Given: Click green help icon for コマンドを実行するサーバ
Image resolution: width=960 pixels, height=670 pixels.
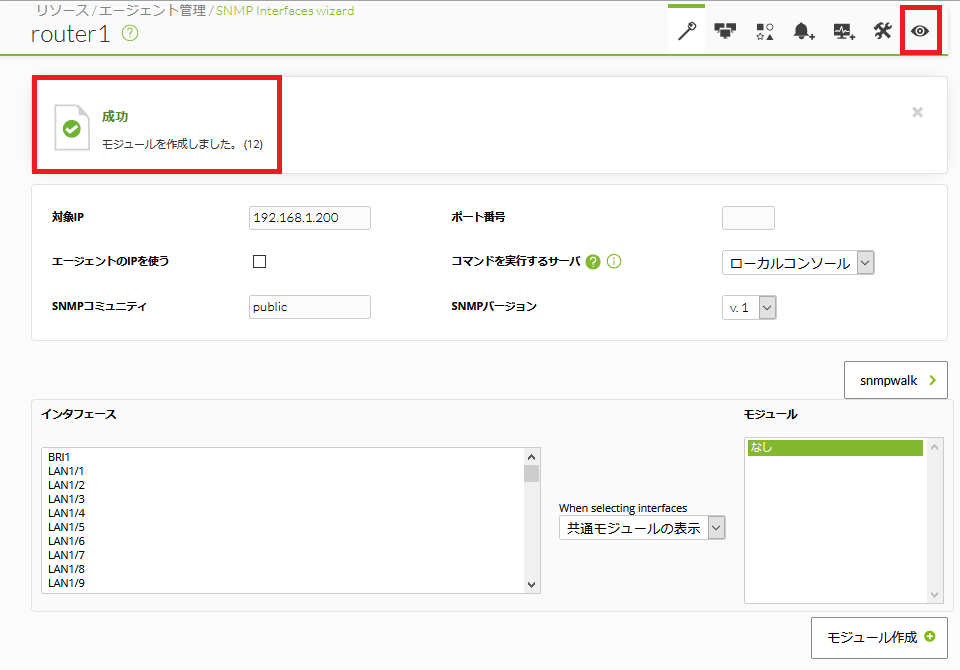Looking at the screenshot, I should (593, 262).
